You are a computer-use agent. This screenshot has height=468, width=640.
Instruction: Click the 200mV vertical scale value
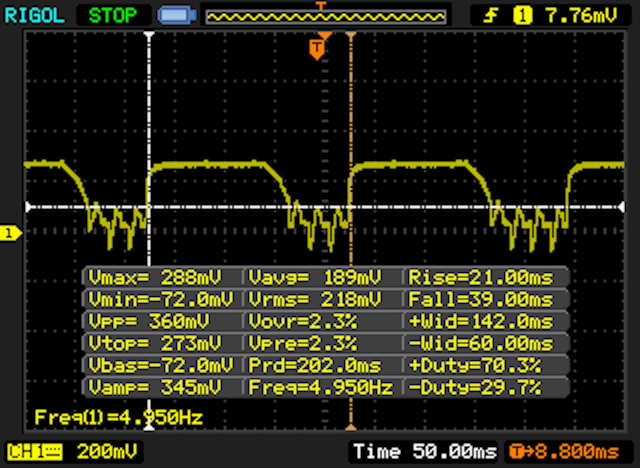click(107, 452)
